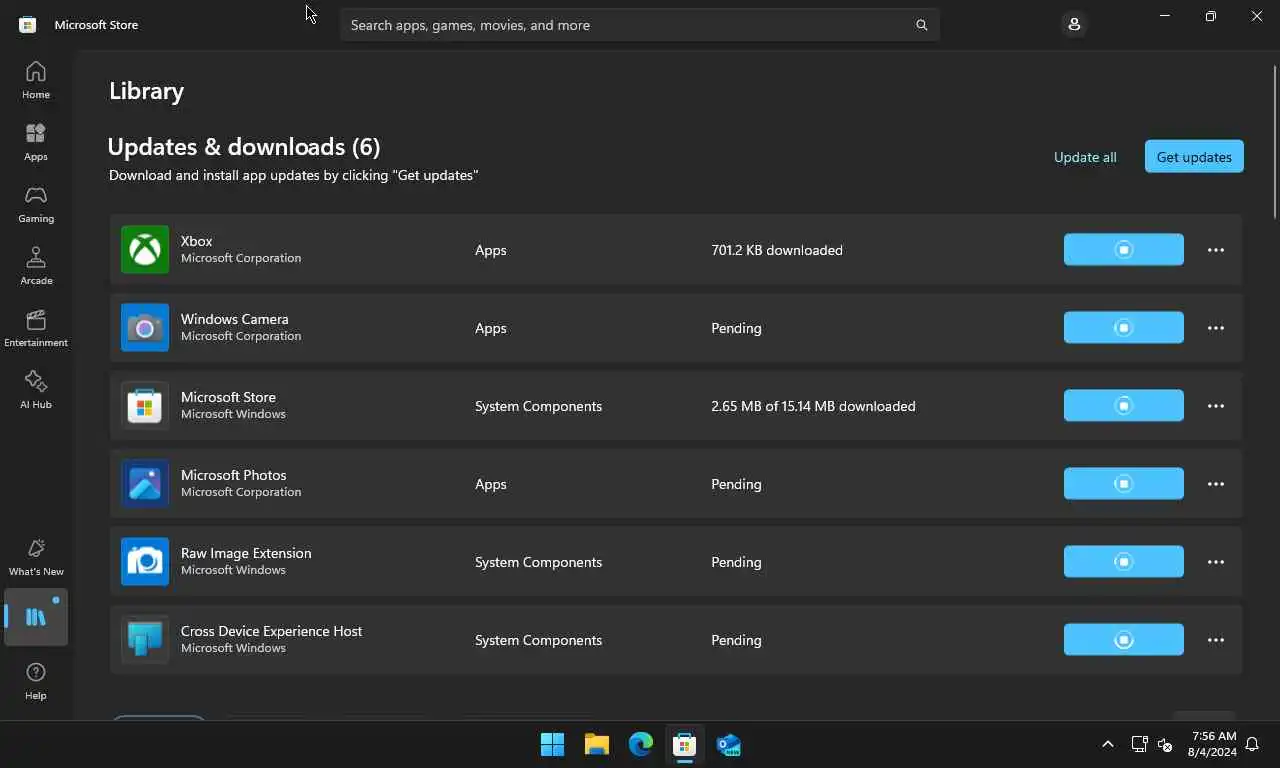Select Cross Device Experience Host title text
Viewport: 1280px width, 768px height.
click(271, 631)
